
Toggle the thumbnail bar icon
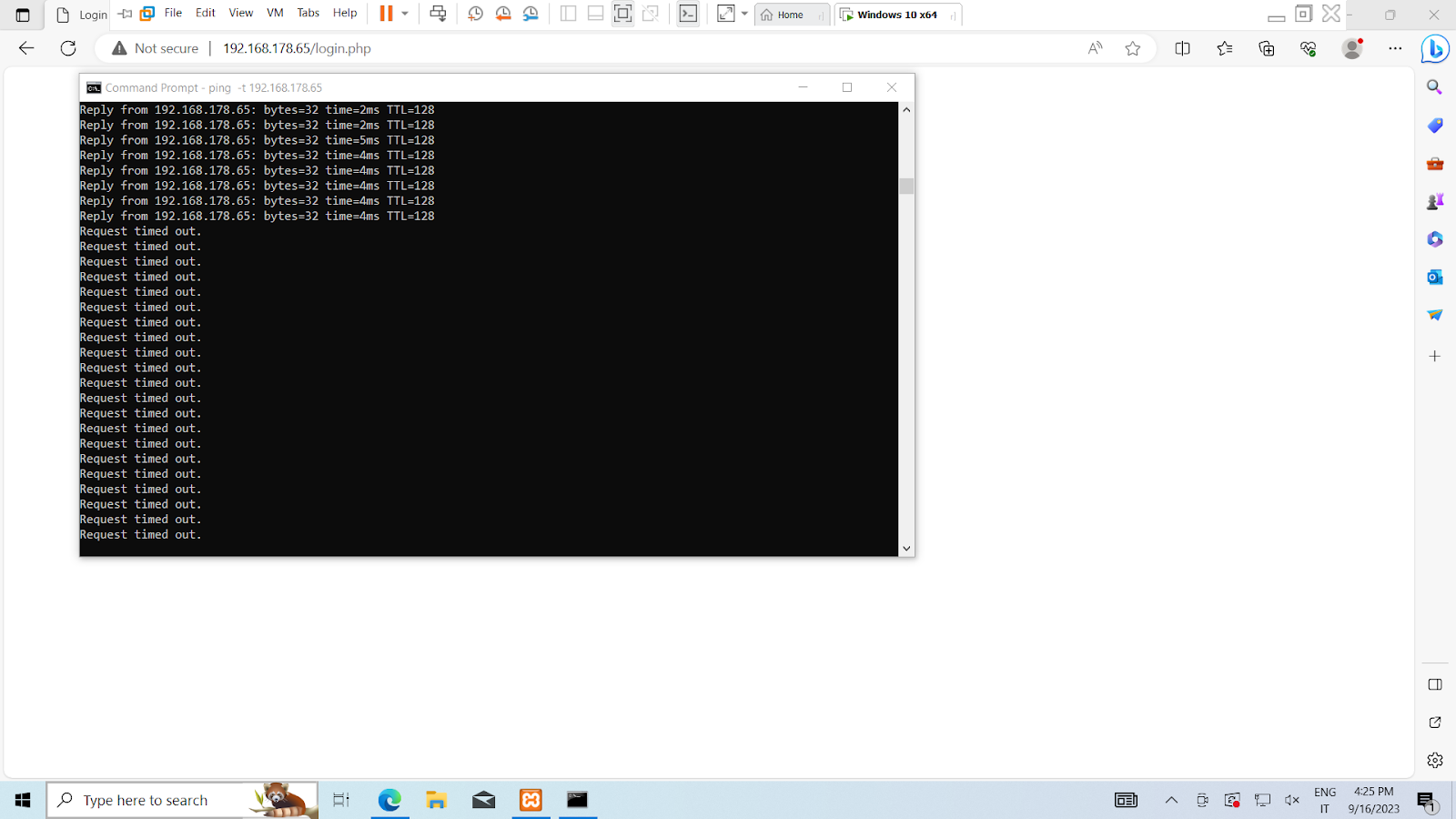point(595,14)
